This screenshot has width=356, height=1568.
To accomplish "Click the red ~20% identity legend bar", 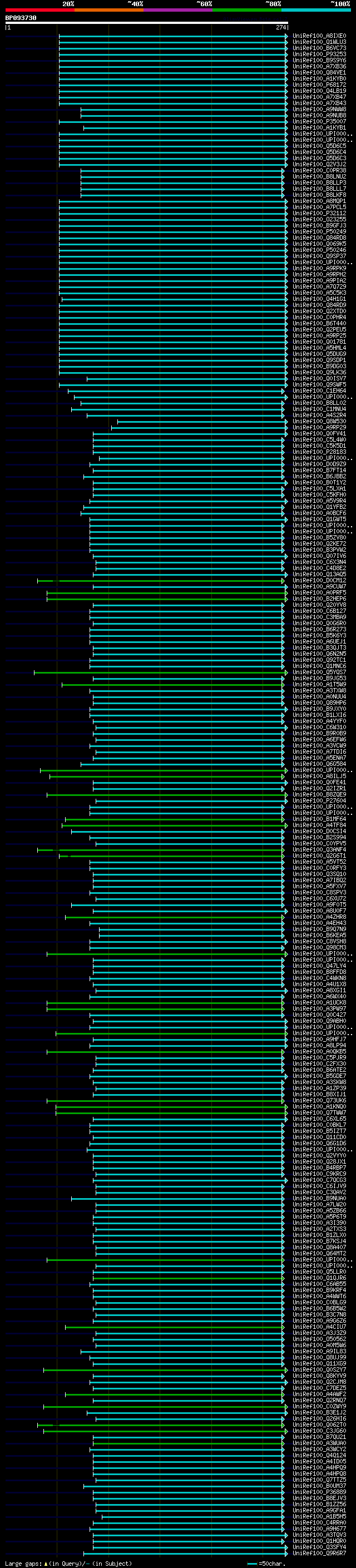I will (39, 10).
